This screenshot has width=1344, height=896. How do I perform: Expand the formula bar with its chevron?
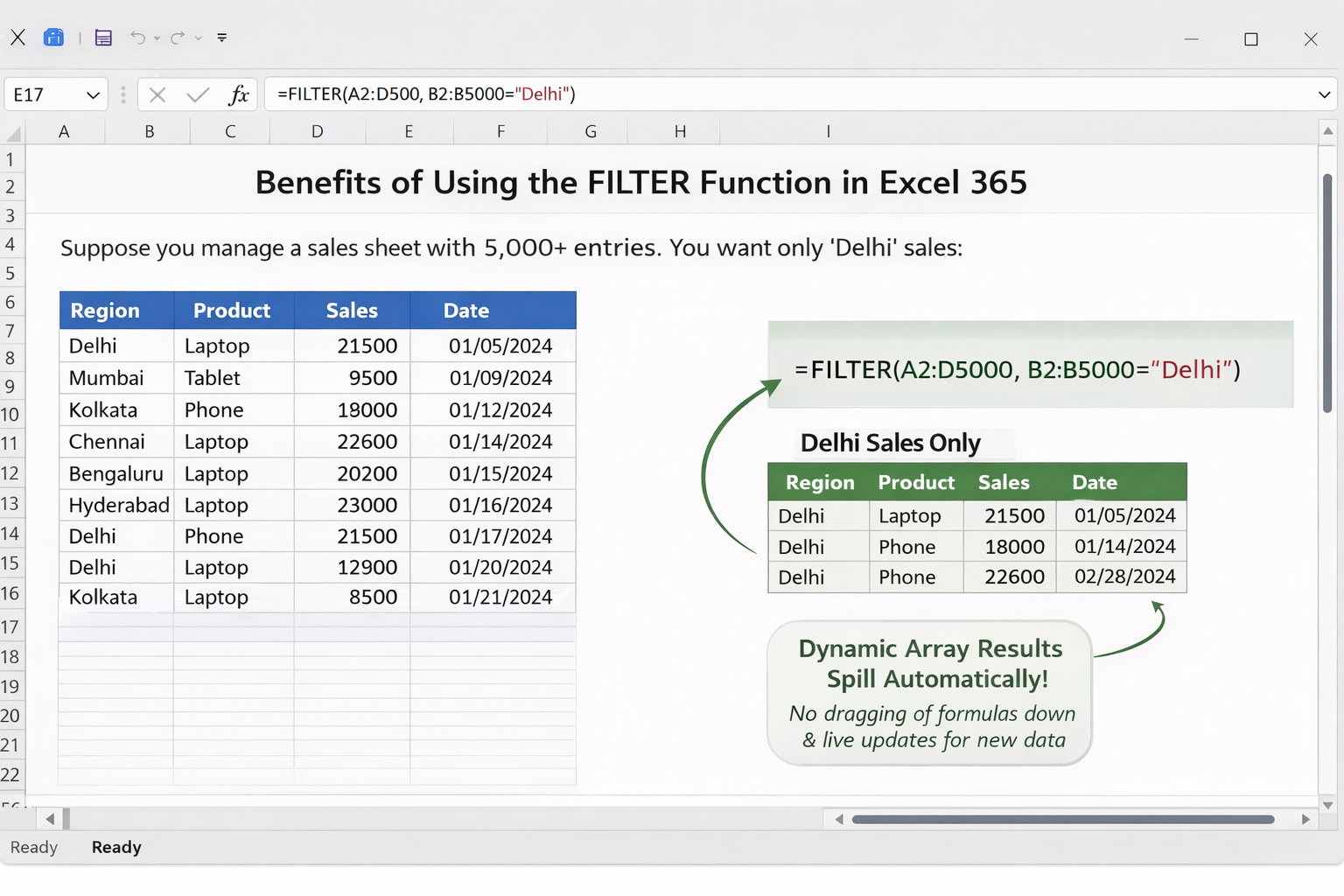coord(1323,94)
